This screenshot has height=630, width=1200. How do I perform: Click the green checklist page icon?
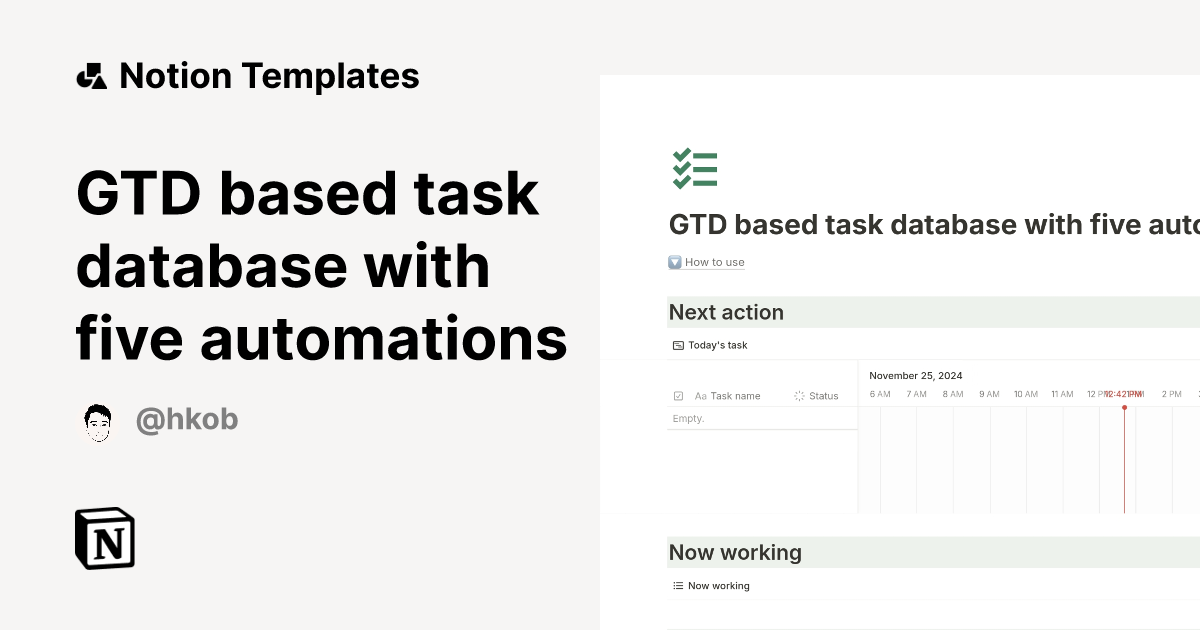point(695,168)
